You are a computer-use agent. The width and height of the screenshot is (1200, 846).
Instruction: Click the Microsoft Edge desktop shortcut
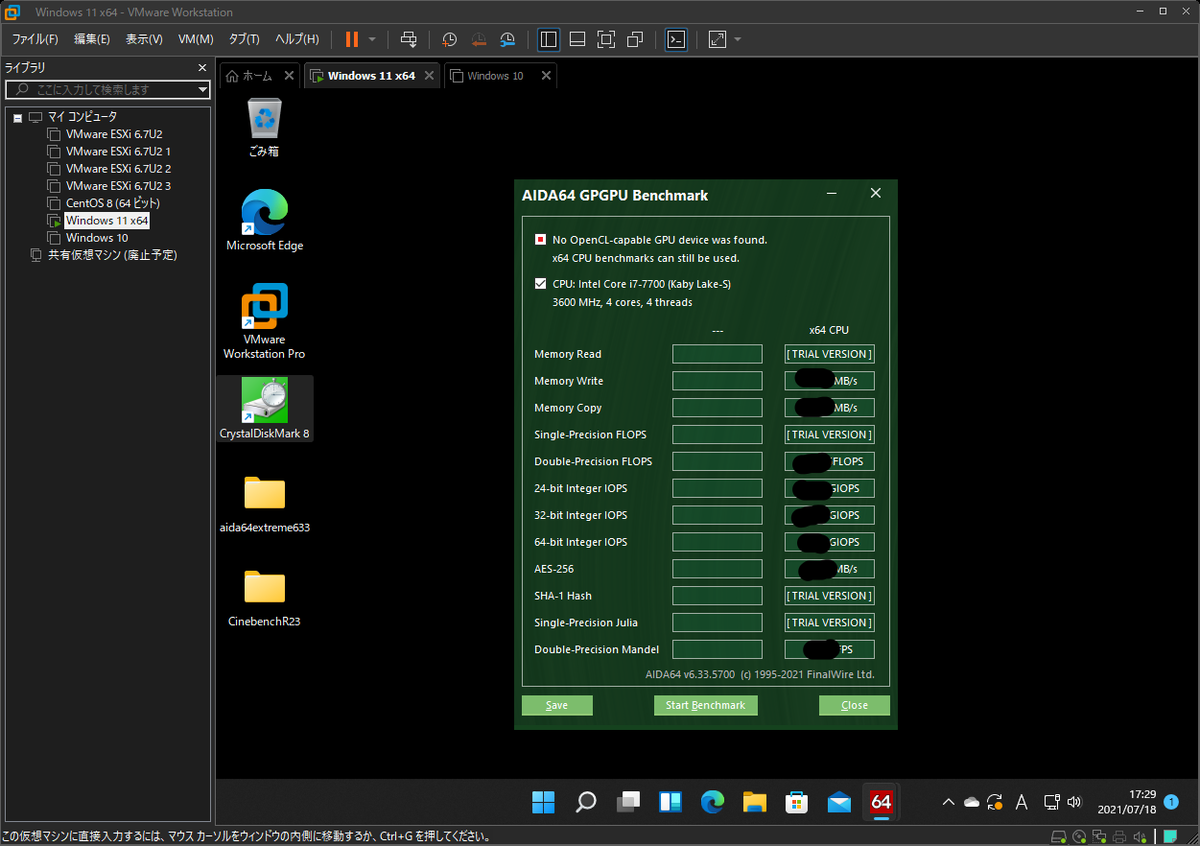click(x=265, y=221)
